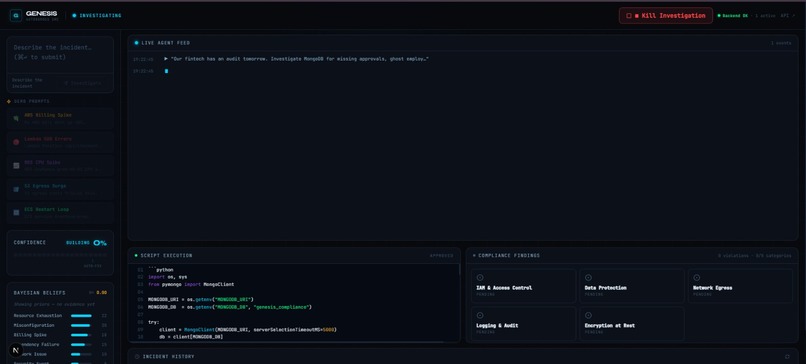Click the Backend OK status indicator

[733, 15]
